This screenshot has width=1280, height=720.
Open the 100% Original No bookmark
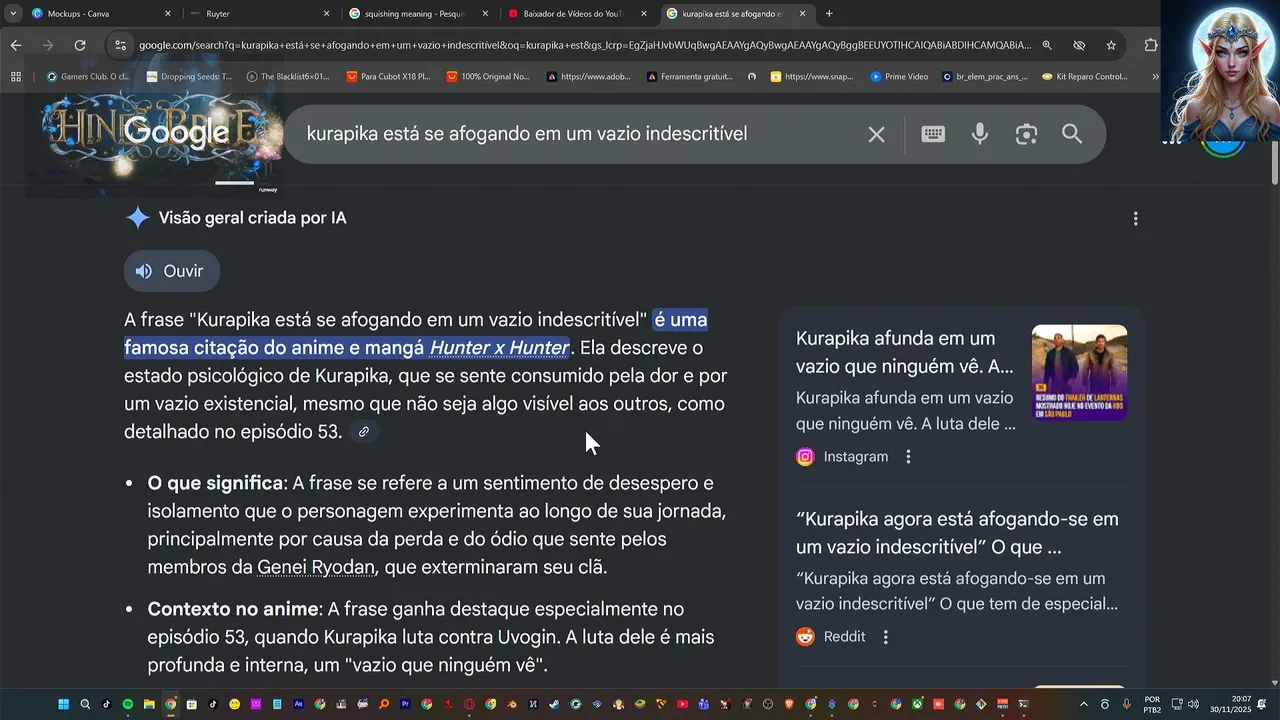coord(488,76)
